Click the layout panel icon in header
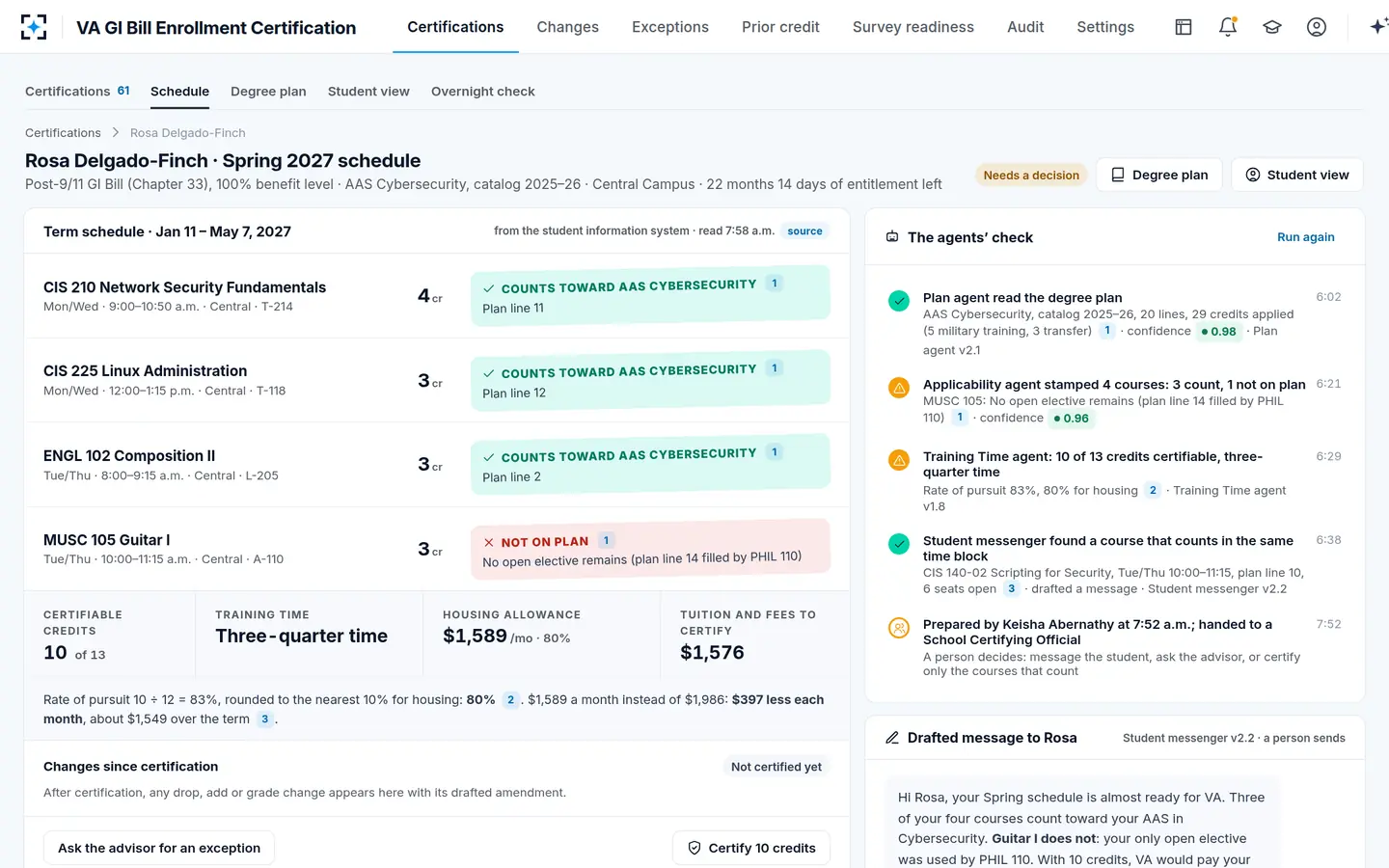The width and height of the screenshot is (1389, 868). pos(1184,27)
